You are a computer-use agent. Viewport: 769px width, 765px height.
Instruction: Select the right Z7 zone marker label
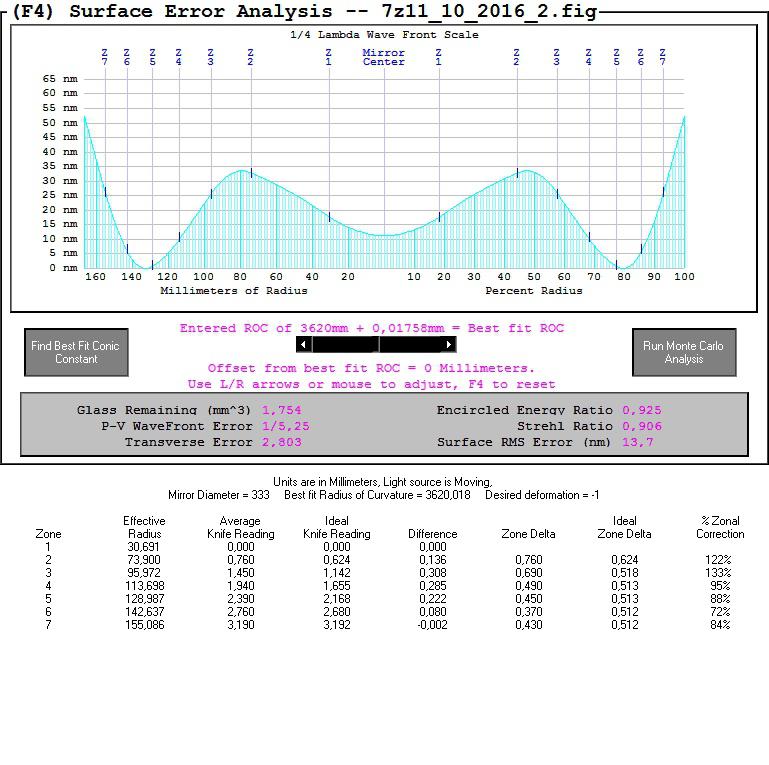click(x=663, y=57)
